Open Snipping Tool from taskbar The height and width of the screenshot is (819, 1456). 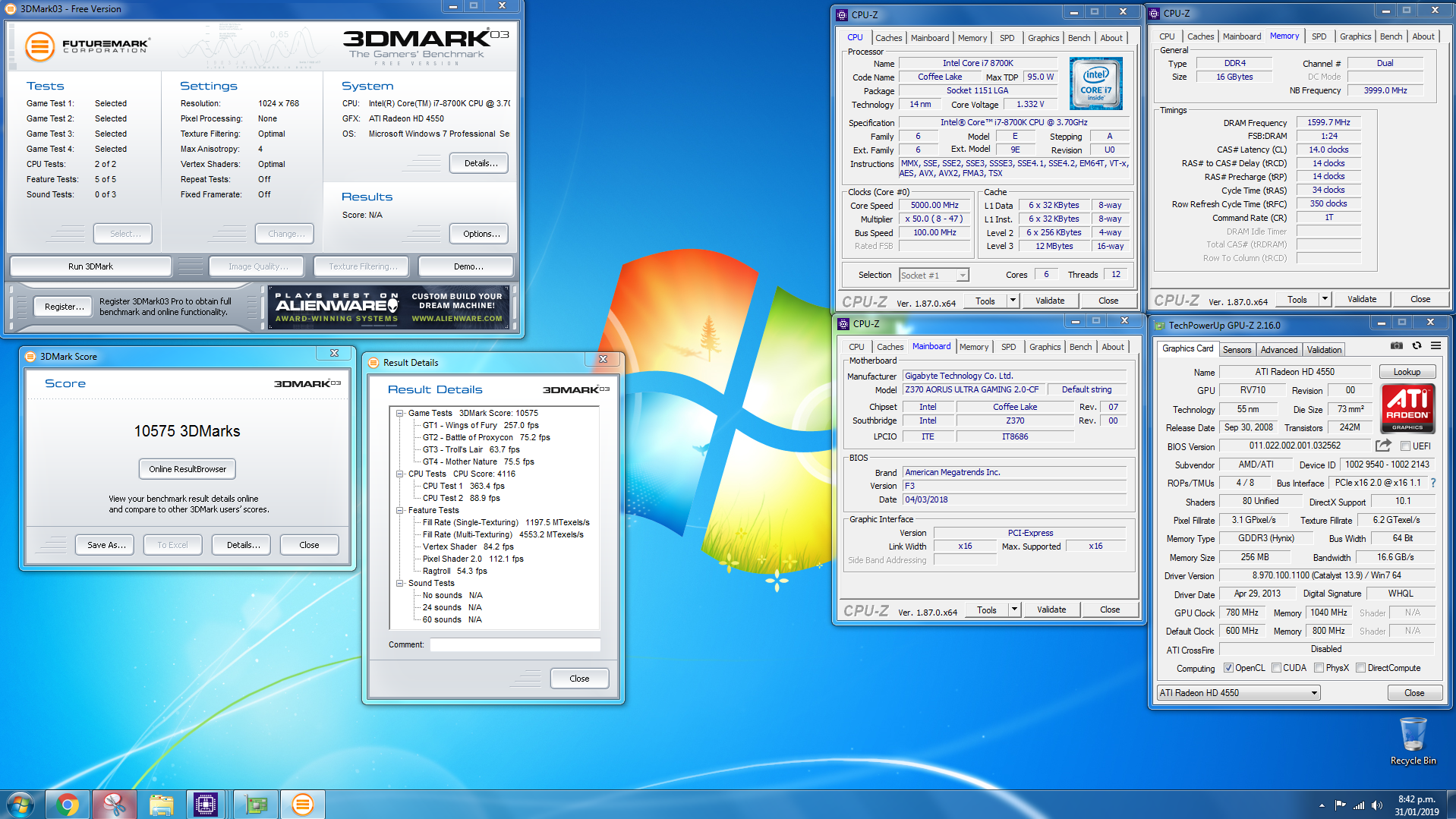(115, 805)
